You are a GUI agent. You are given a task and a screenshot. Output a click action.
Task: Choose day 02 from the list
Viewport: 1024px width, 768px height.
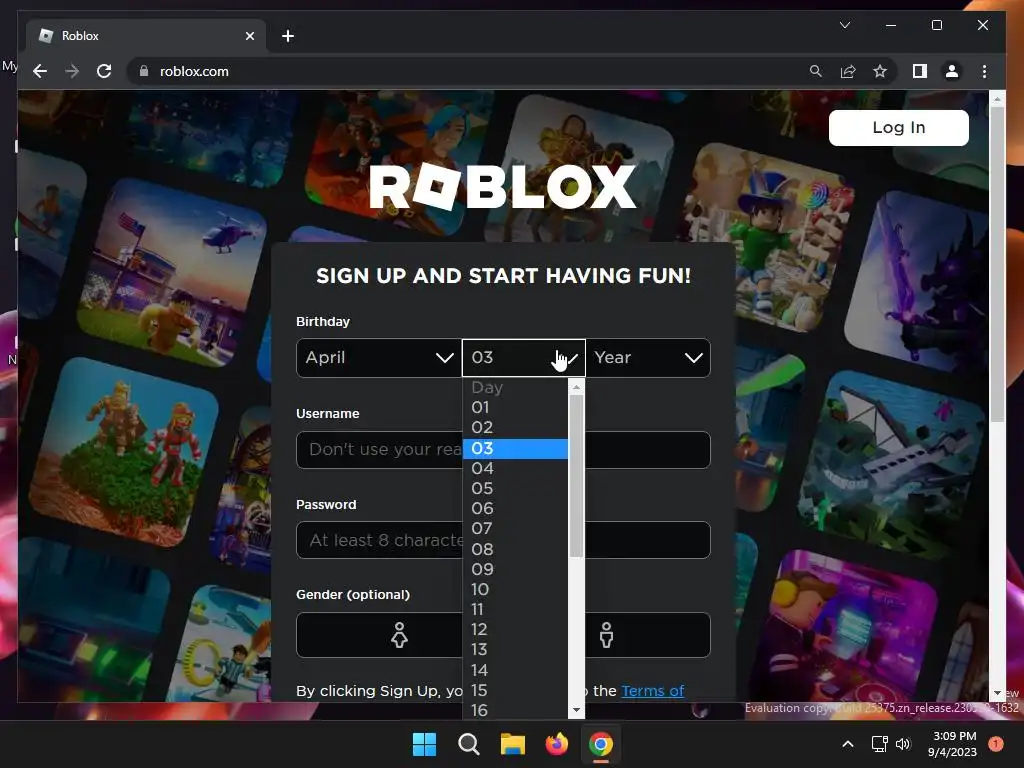point(515,428)
